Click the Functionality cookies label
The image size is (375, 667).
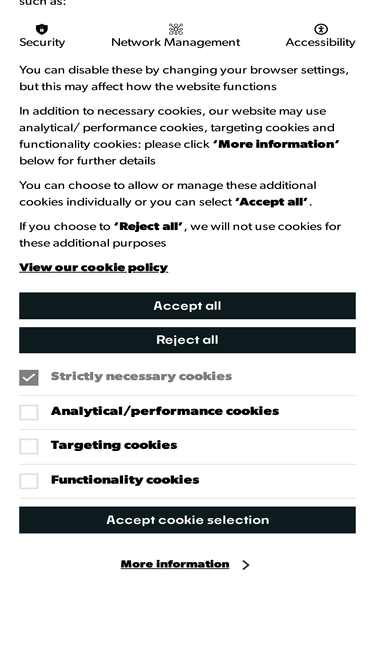click(x=125, y=480)
